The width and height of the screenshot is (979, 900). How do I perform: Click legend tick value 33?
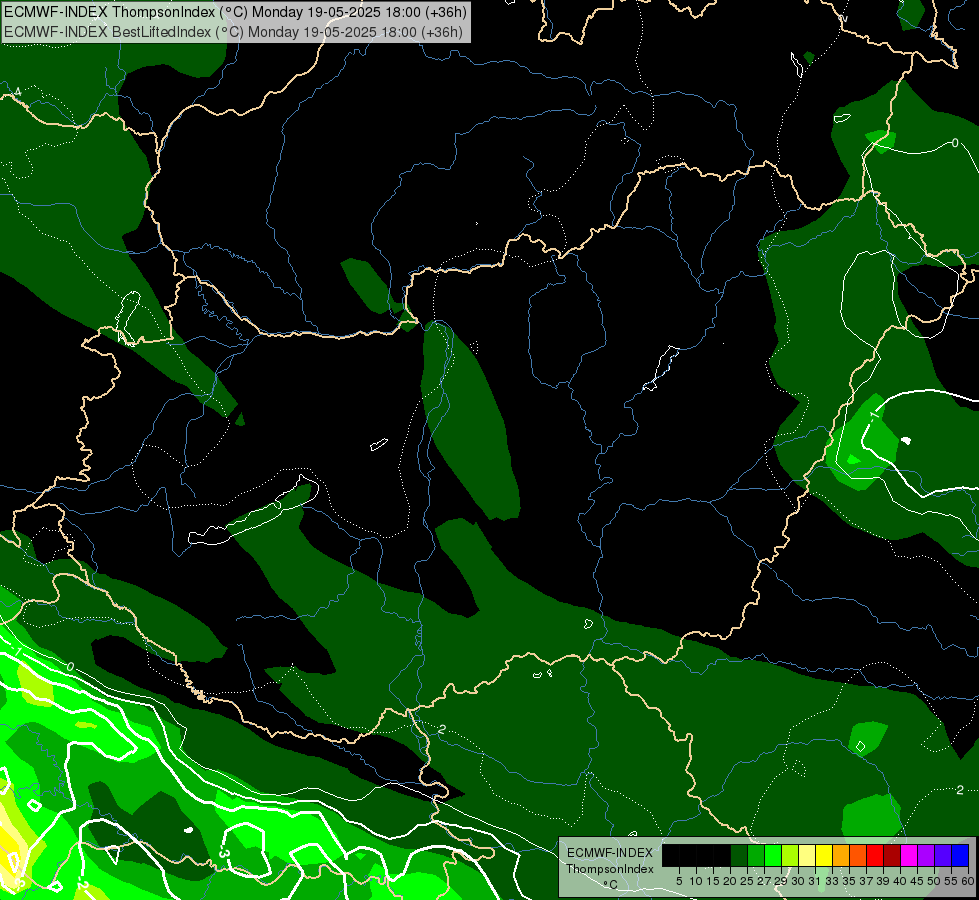click(832, 881)
